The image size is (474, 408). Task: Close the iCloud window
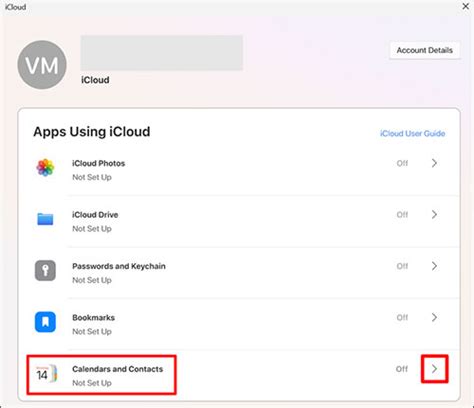466,6
